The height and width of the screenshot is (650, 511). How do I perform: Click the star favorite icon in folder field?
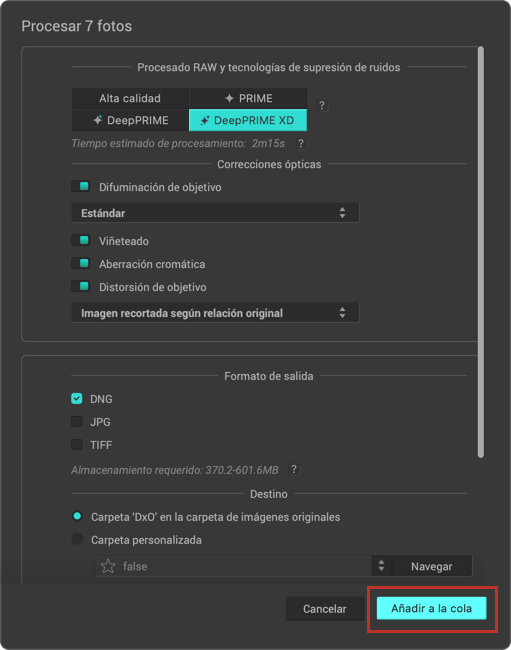(108, 566)
